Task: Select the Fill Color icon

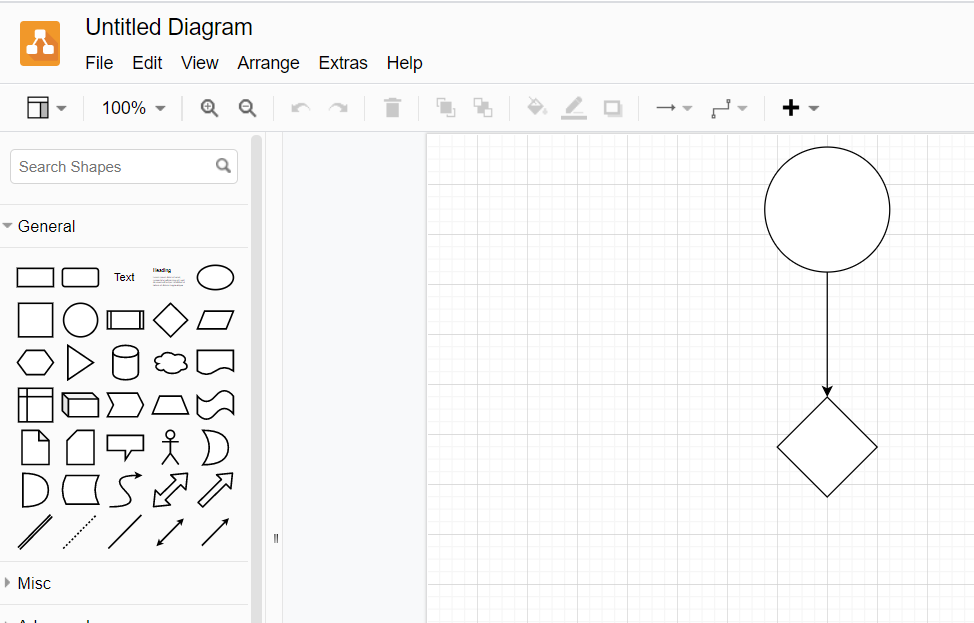Action: [536, 107]
